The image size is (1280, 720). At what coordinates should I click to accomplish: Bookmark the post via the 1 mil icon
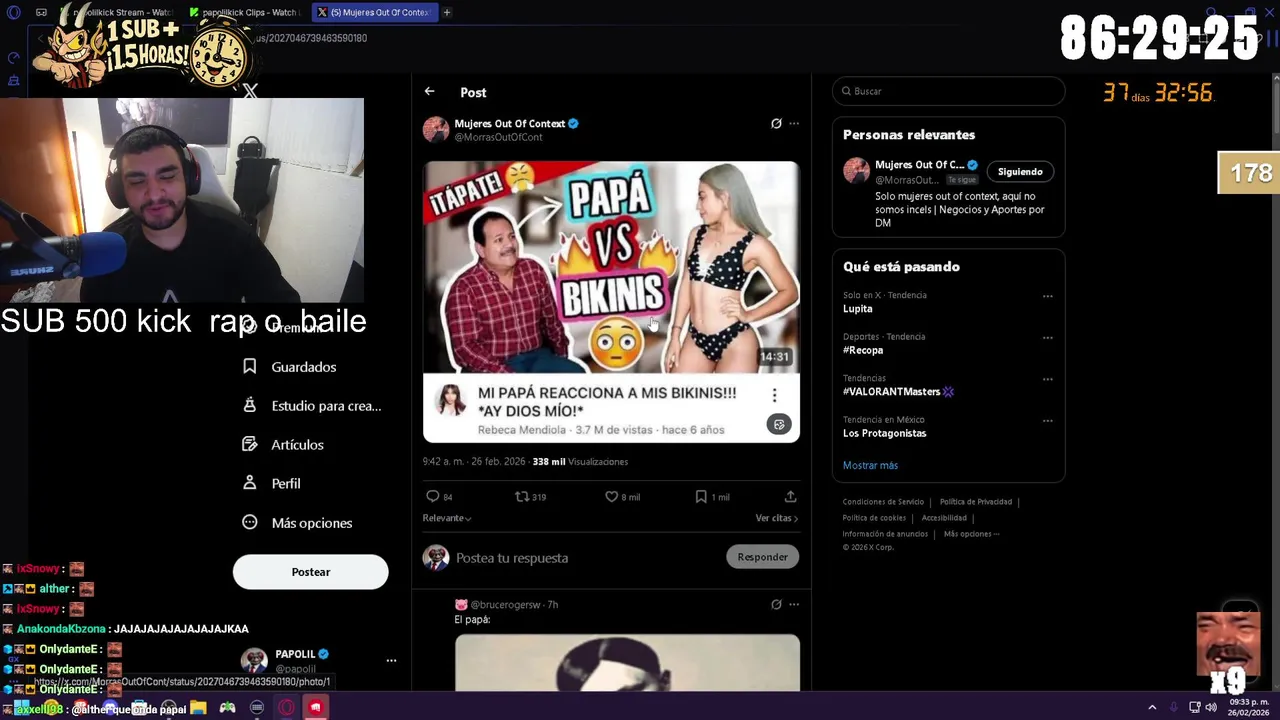click(x=701, y=496)
